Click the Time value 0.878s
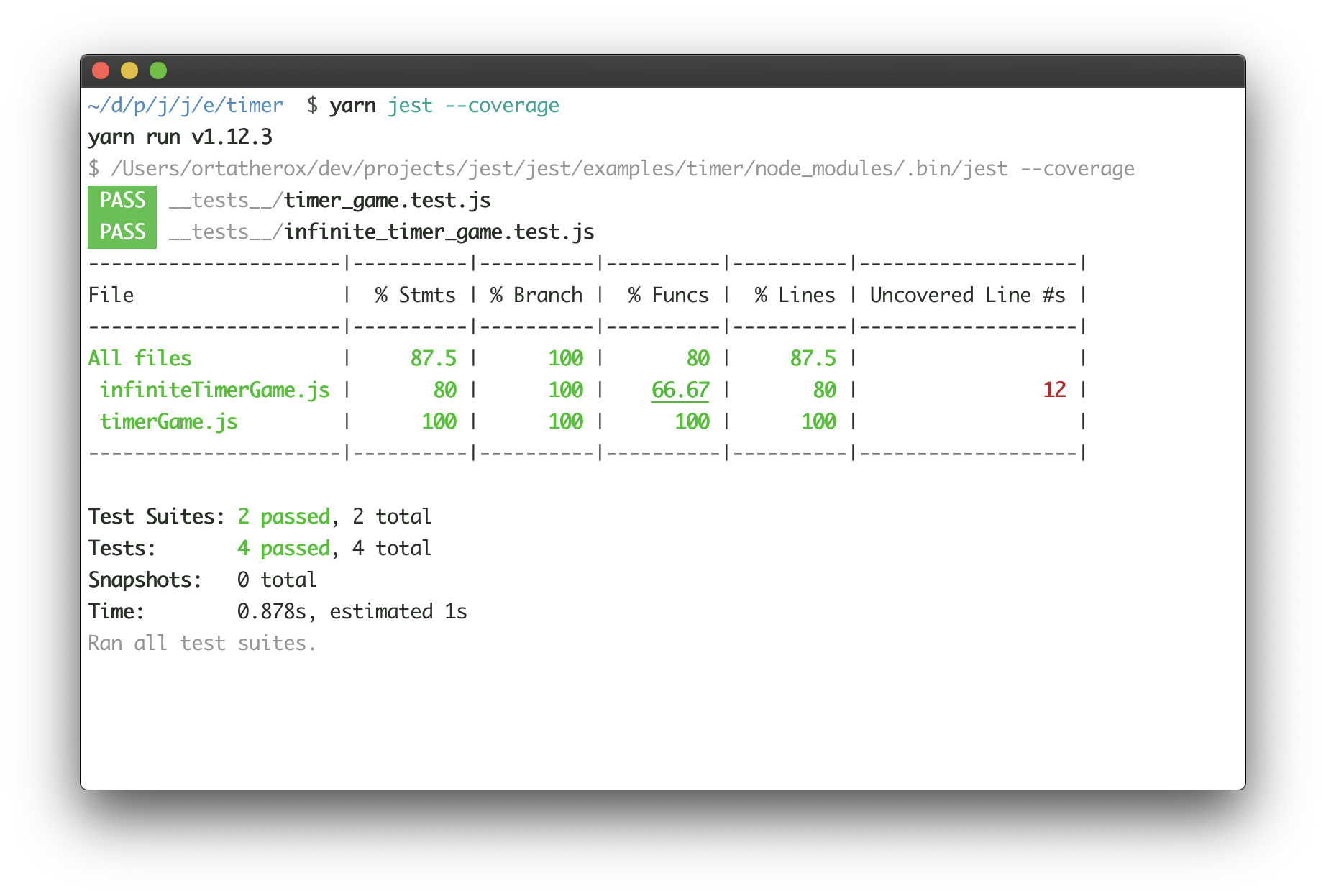Image resolution: width=1326 pixels, height=896 pixels. pyautogui.click(x=275, y=611)
